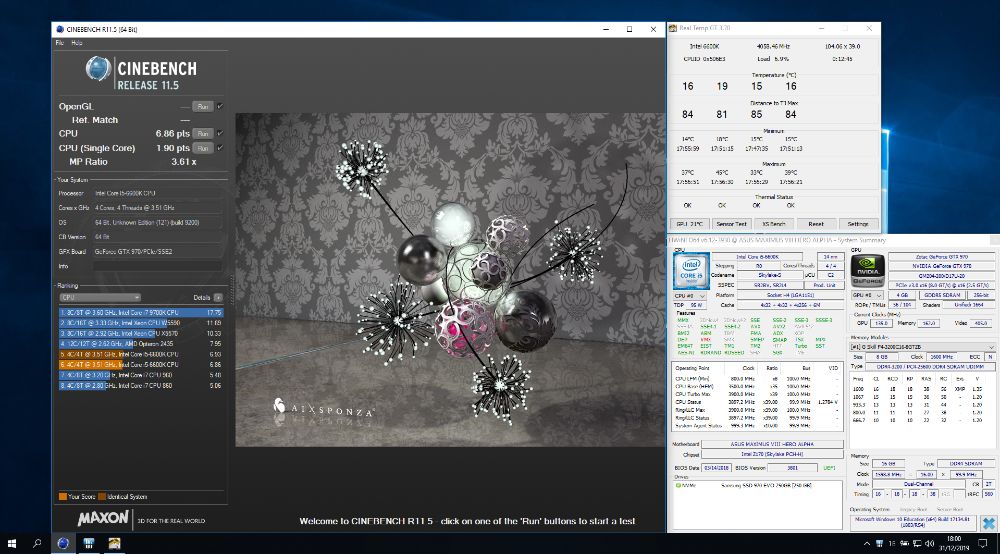Open the Help menu in Cinebench
Viewport: 1000px width, 554px height.
(77, 43)
